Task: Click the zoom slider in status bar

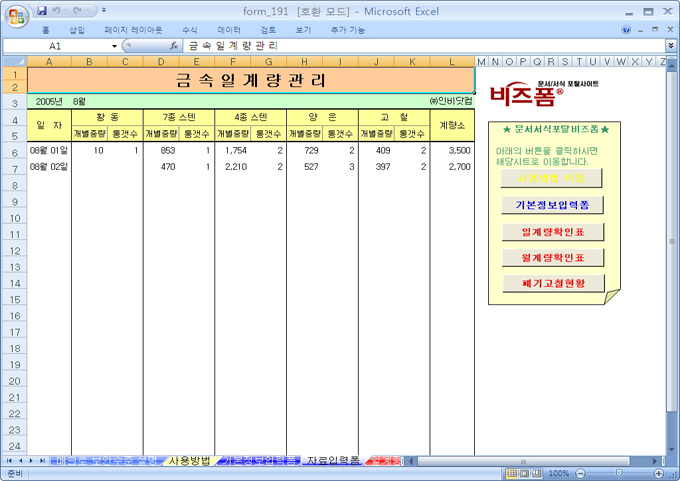Action: (x=618, y=473)
